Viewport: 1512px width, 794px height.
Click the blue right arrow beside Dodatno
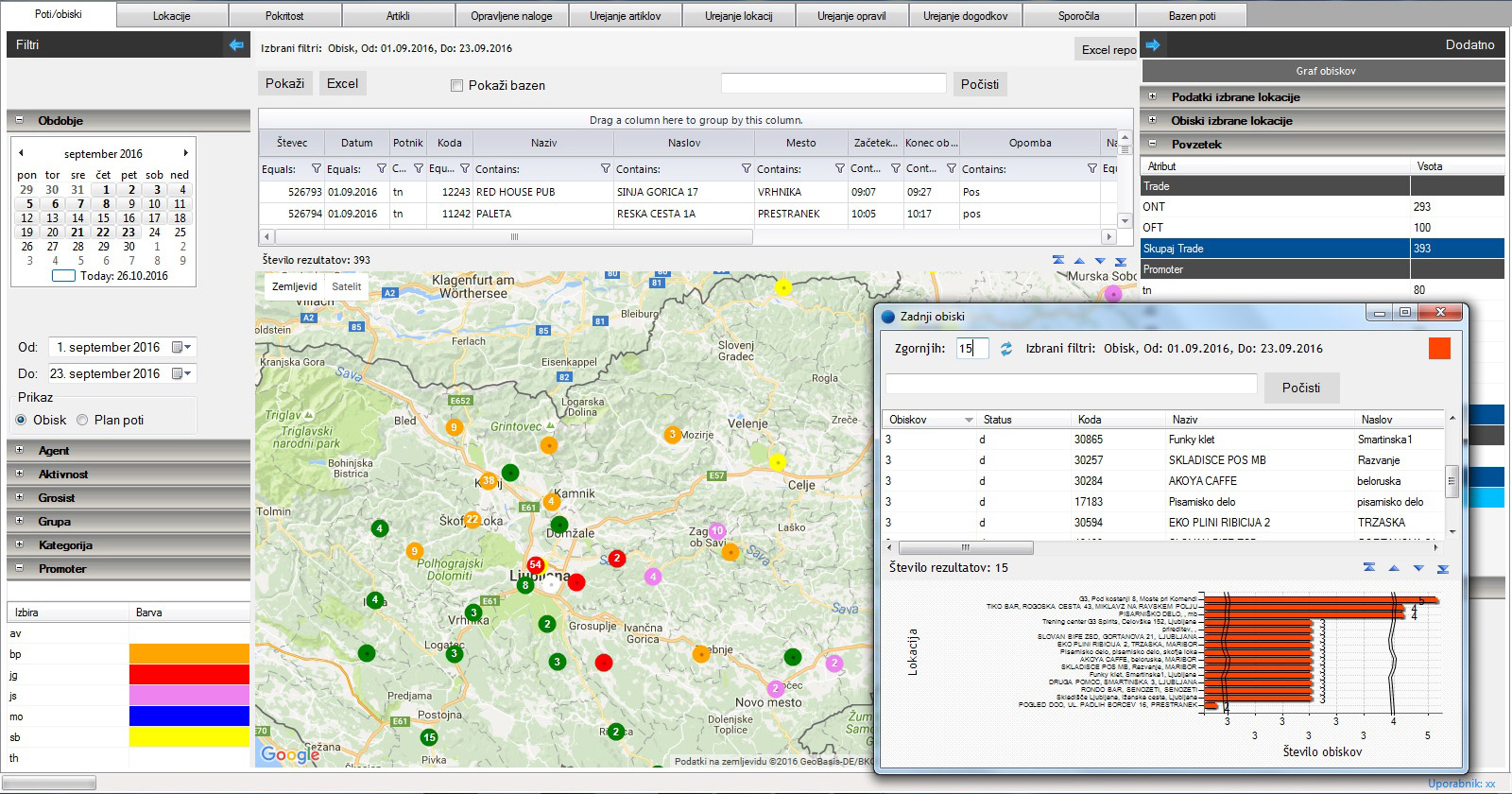[1153, 44]
